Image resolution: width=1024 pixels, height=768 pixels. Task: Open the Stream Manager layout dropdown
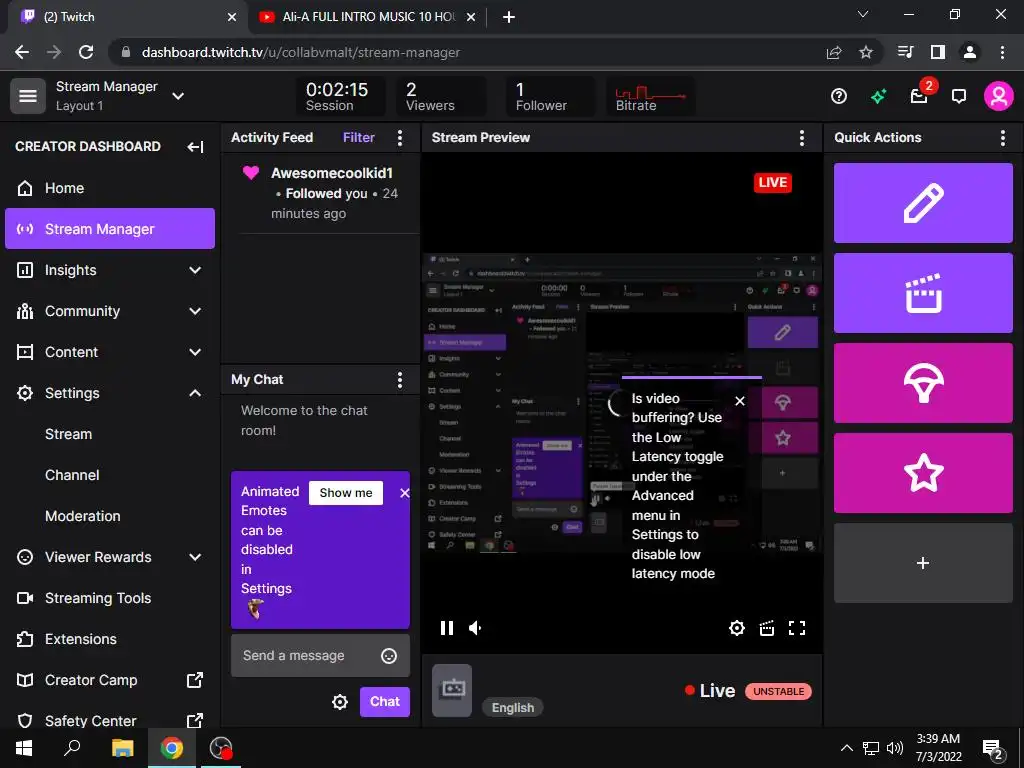tap(178, 96)
